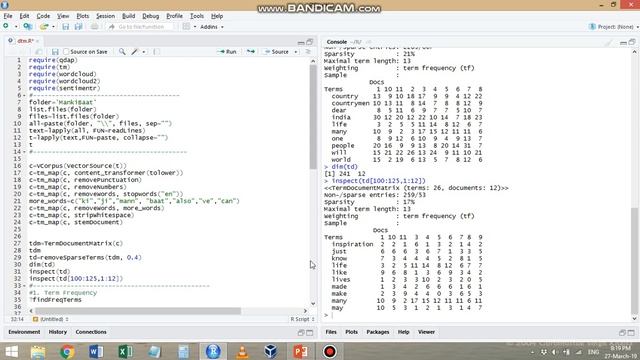This screenshot has width=640, height=360.
Task: Open the Edit menu
Action: 24,16
